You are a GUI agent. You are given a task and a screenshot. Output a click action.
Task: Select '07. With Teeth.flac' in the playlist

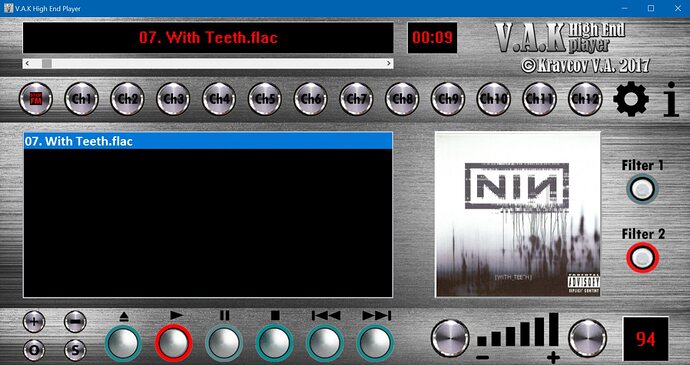208,141
